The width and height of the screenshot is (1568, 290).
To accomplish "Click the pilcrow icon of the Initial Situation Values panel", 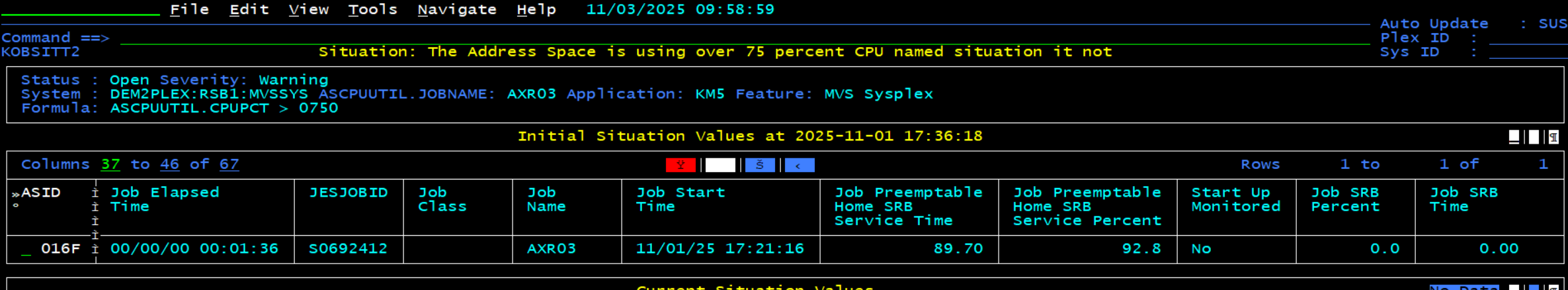I will click(x=1553, y=137).
